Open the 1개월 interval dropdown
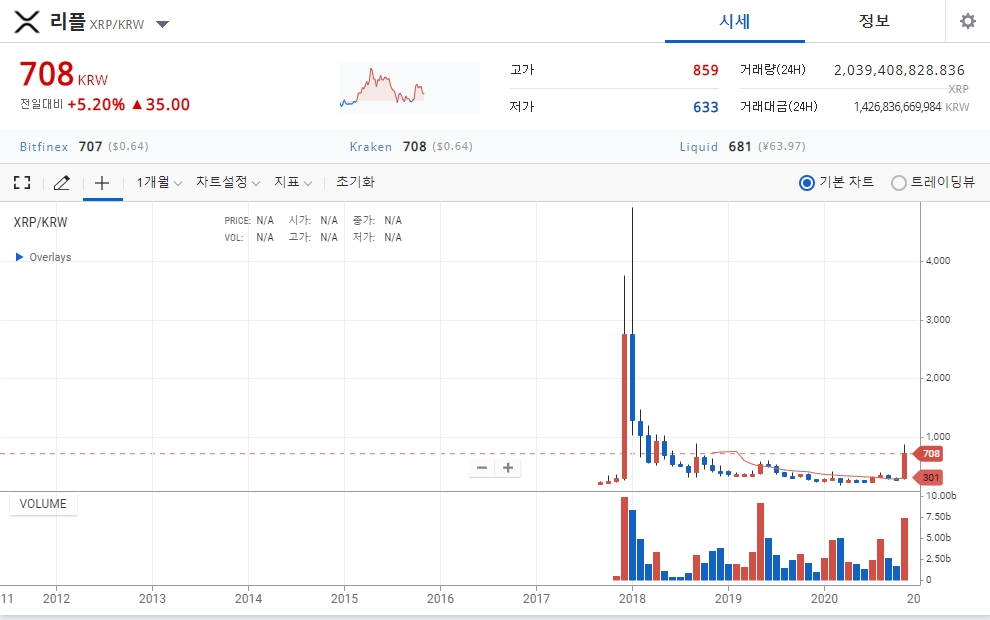The width and height of the screenshot is (990, 620). pos(159,182)
